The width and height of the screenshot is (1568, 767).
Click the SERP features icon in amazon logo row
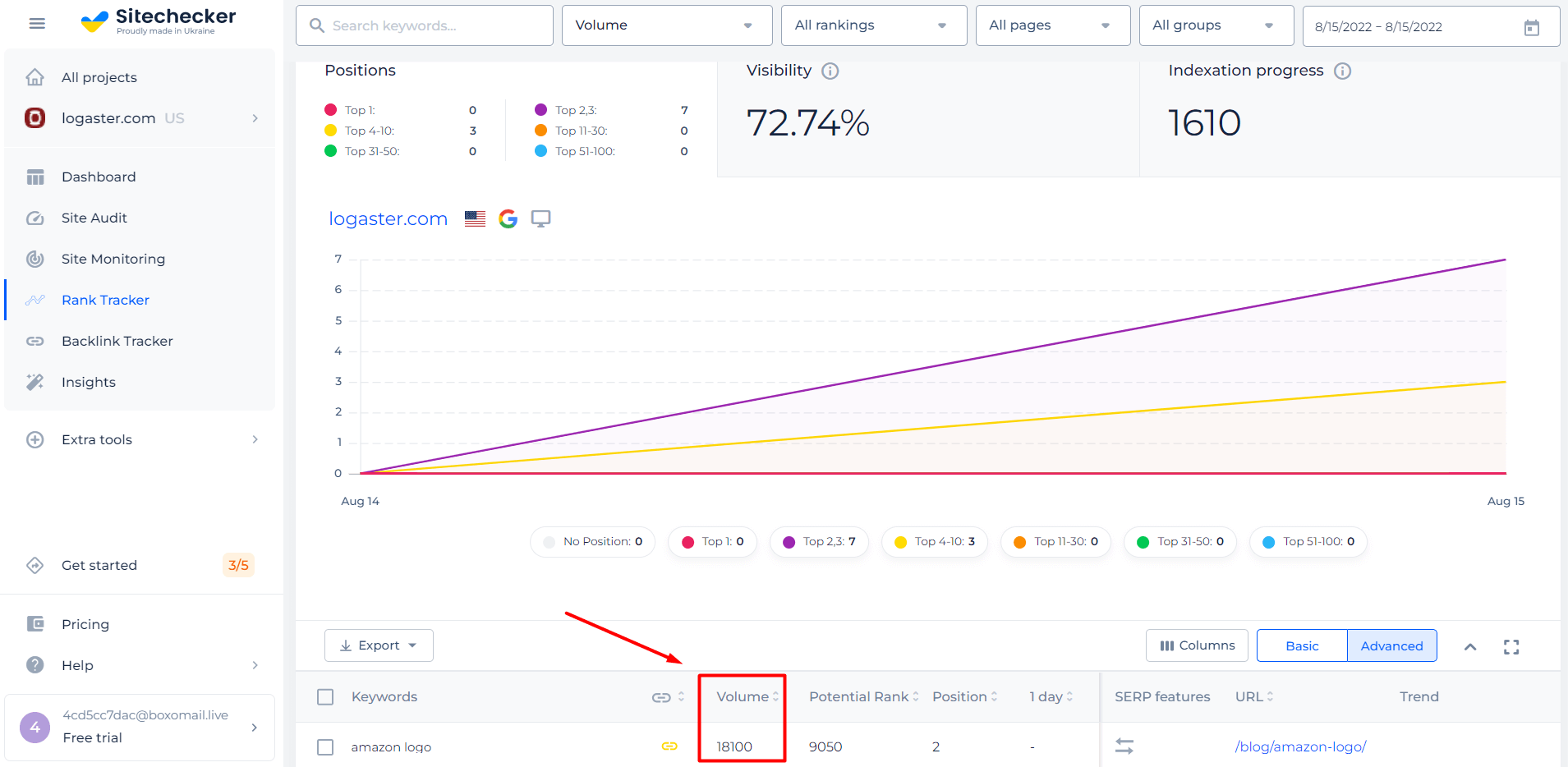point(1124,746)
